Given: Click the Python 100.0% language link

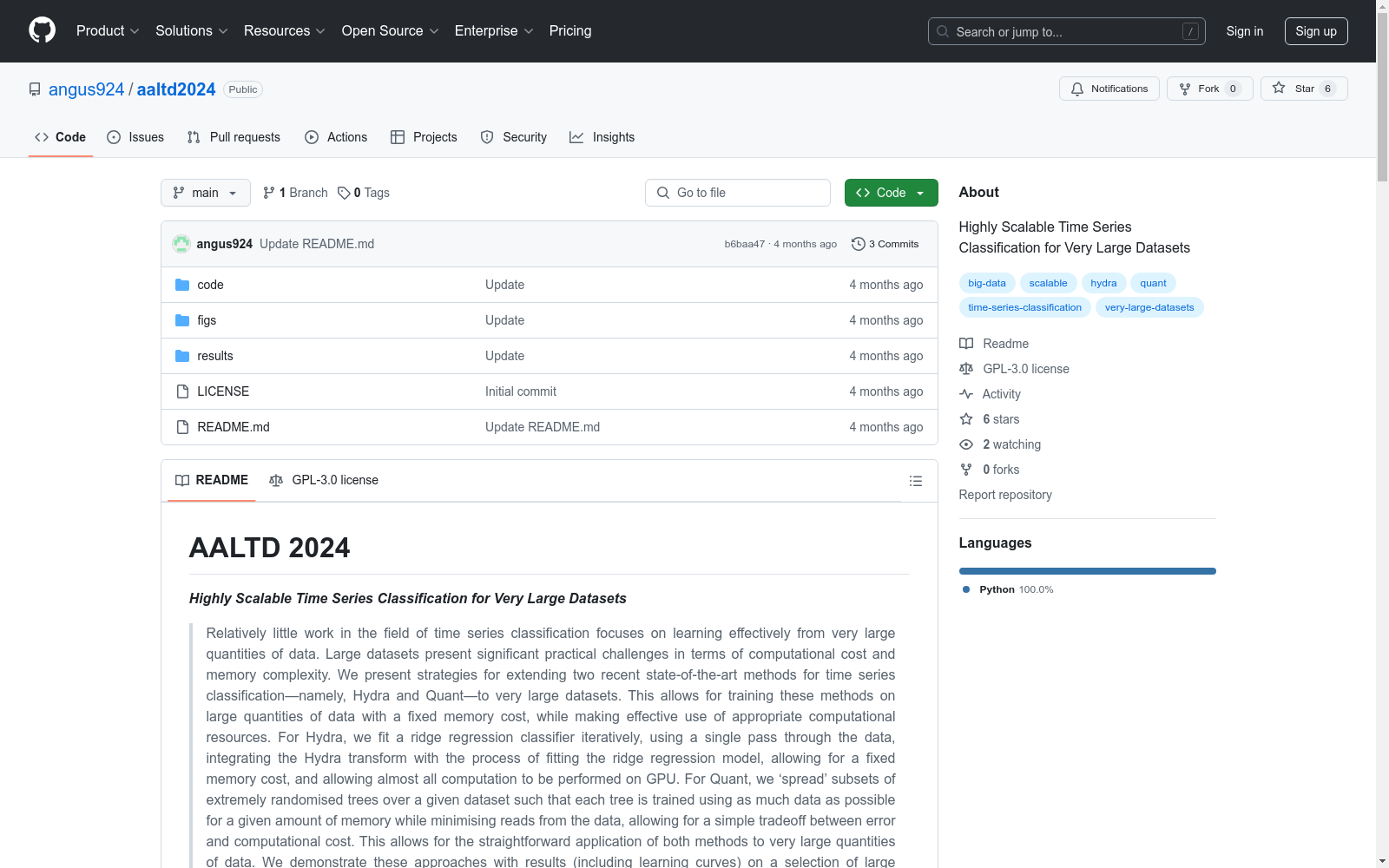Looking at the screenshot, I should coord(1008,589).
